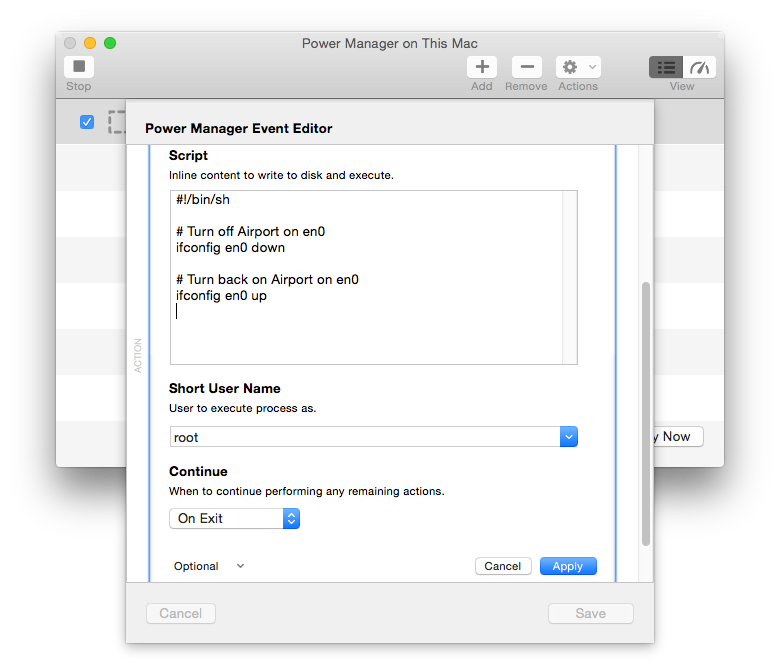Image resolution: width=780 pixels, height=664 pixels.
Task: Cancel the action editing
Action: [x=503, y=566]
